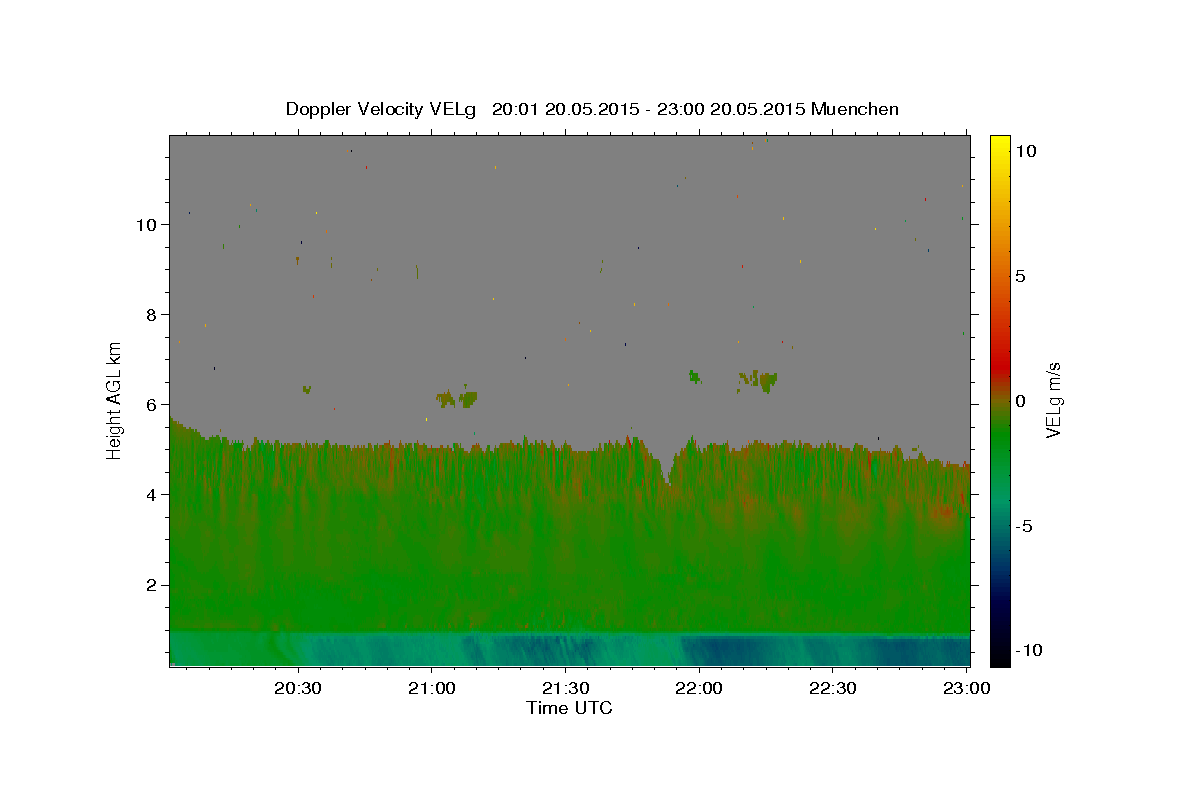Click the 'VELg m/s' colorbar label
Viewport: 1200px width, 800px height.
pos(1053,400)
